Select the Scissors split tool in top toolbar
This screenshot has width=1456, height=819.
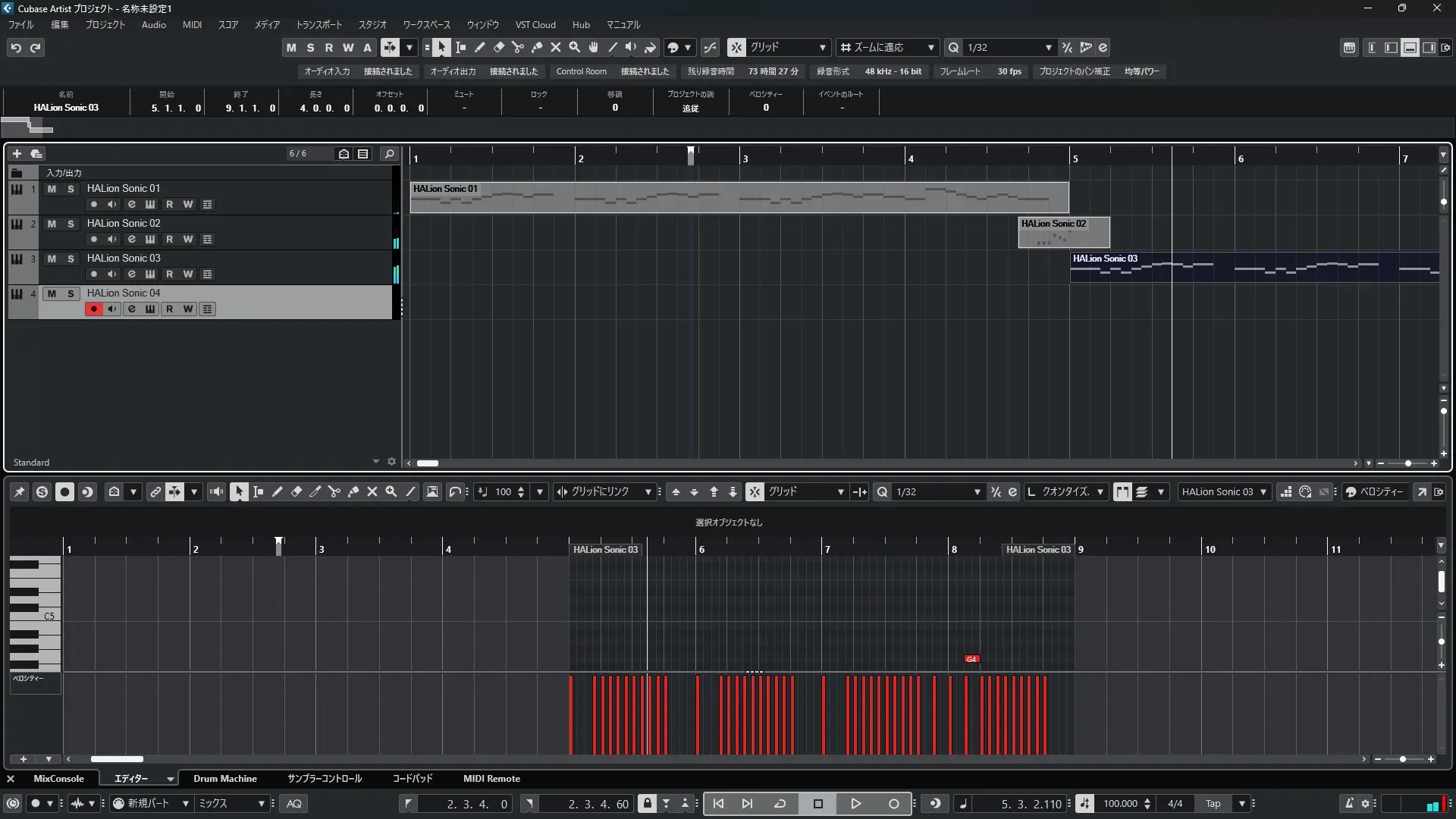coord(518,48)
